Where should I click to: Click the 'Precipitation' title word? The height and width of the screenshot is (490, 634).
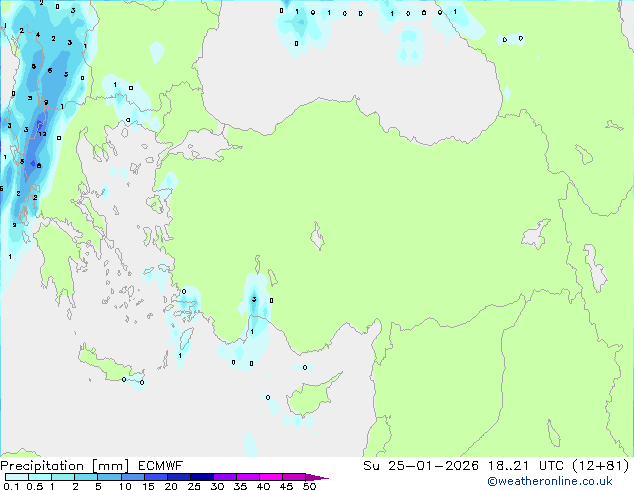point(42,466)
